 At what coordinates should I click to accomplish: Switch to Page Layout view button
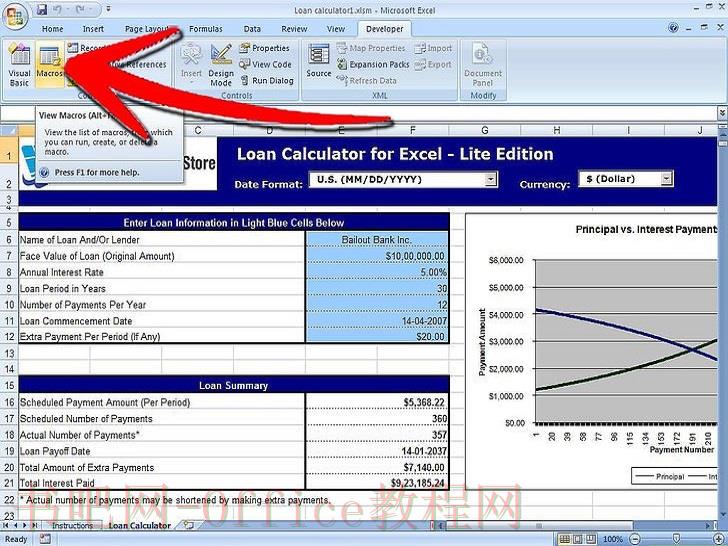click(x=577, y=539)
